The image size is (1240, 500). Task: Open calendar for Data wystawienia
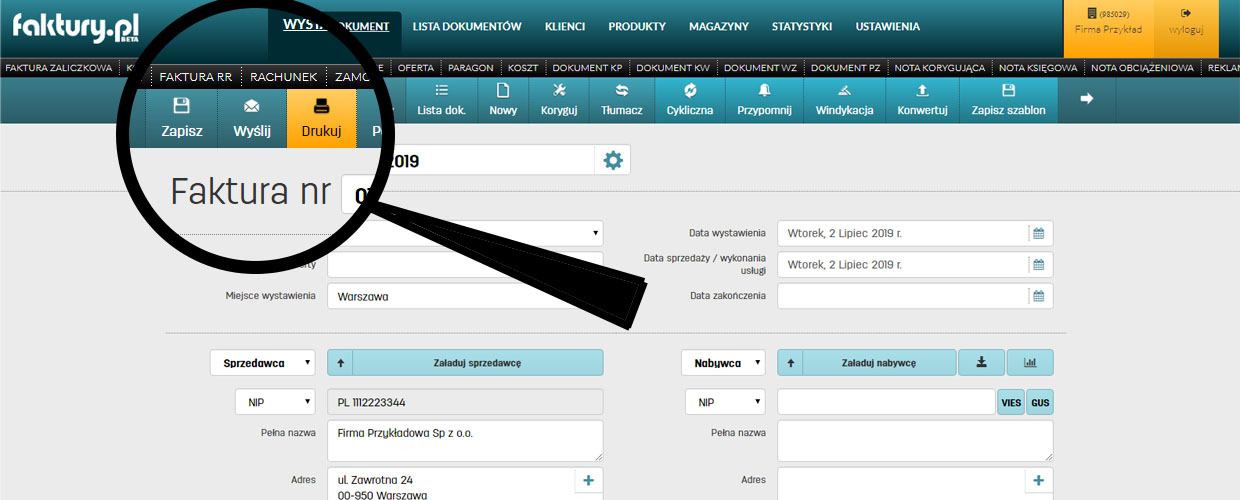pyautogui.click(x=1038, y=233)
